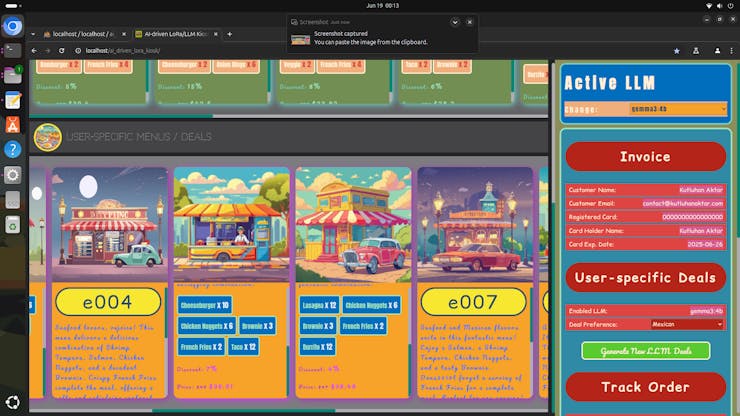Expand the screenshot notification chevron
Viewport: 740px width, 416px height.
pyautogui.click(x=455, y=21)
